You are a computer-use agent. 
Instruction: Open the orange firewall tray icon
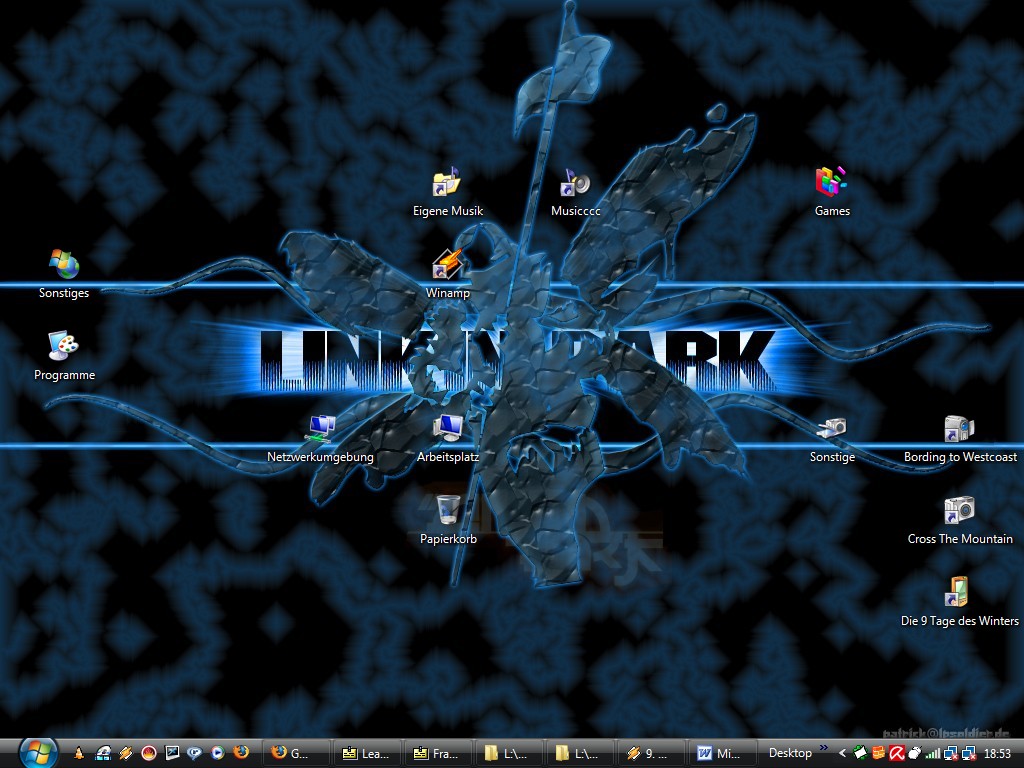(x=878, y=753)
